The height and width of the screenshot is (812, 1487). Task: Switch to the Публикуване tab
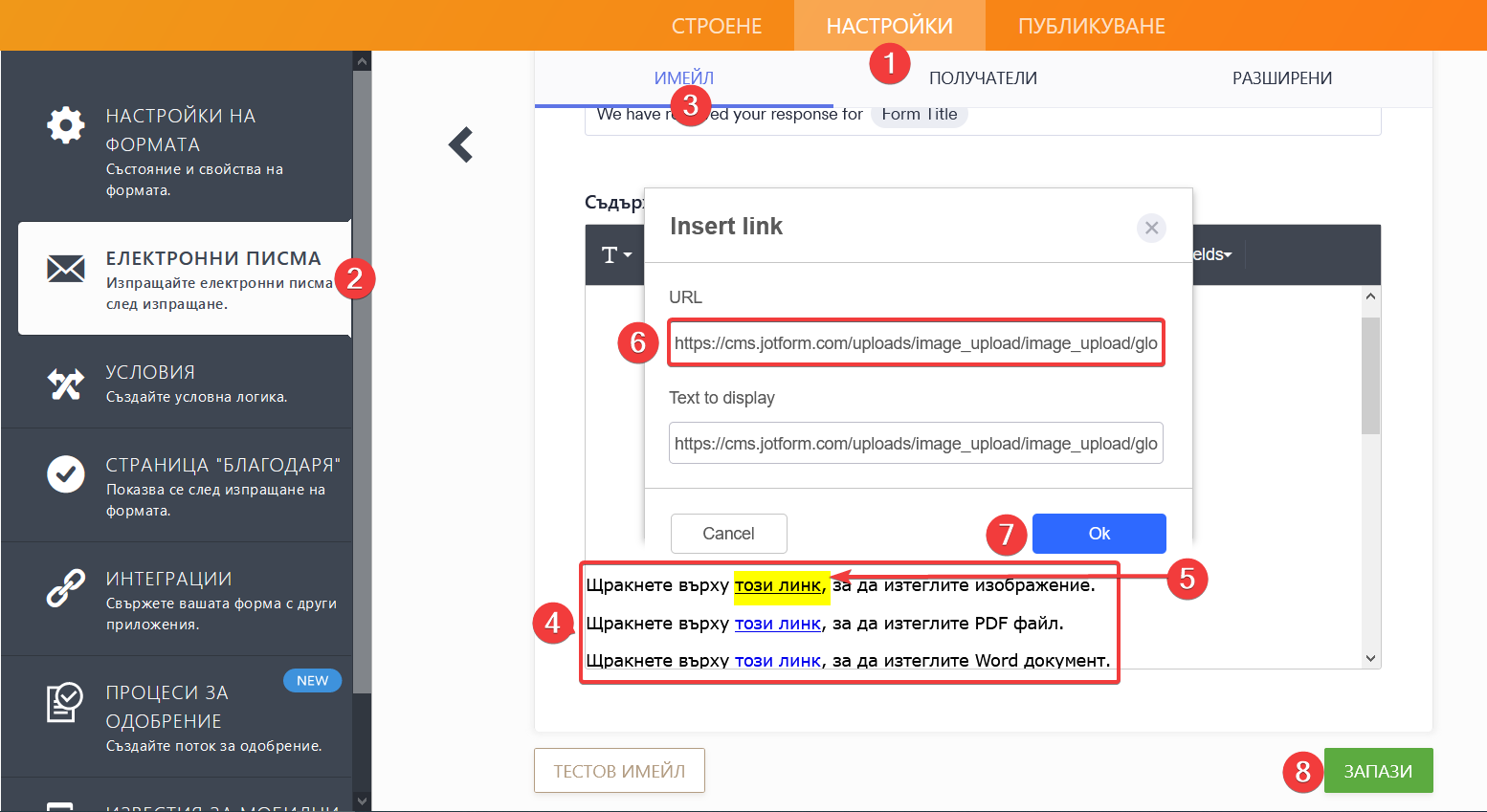click(x=1091, y=26)
